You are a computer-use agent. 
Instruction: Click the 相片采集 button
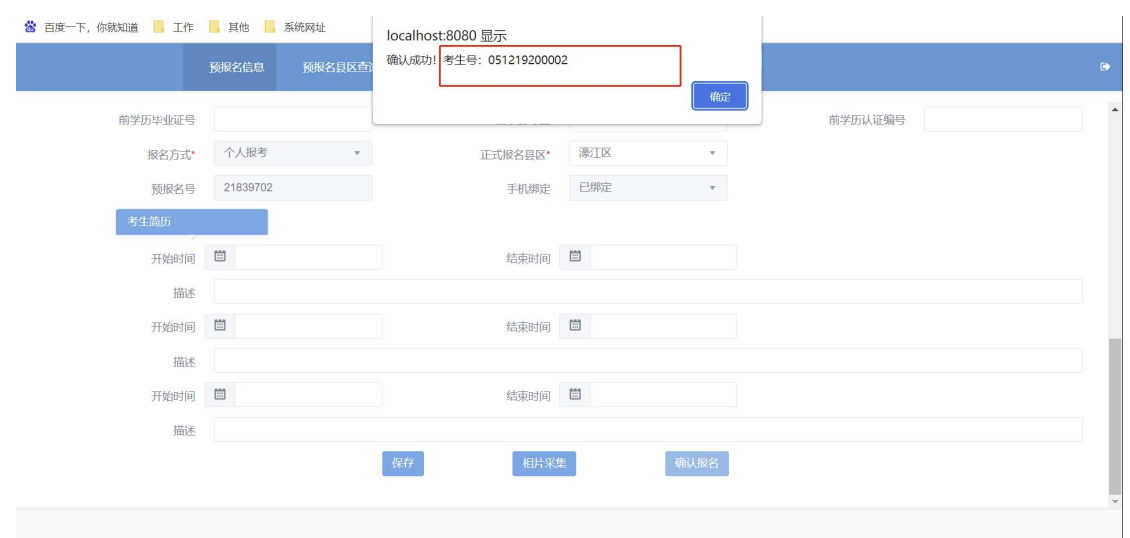pyautogui.click(x=544, y=463)
